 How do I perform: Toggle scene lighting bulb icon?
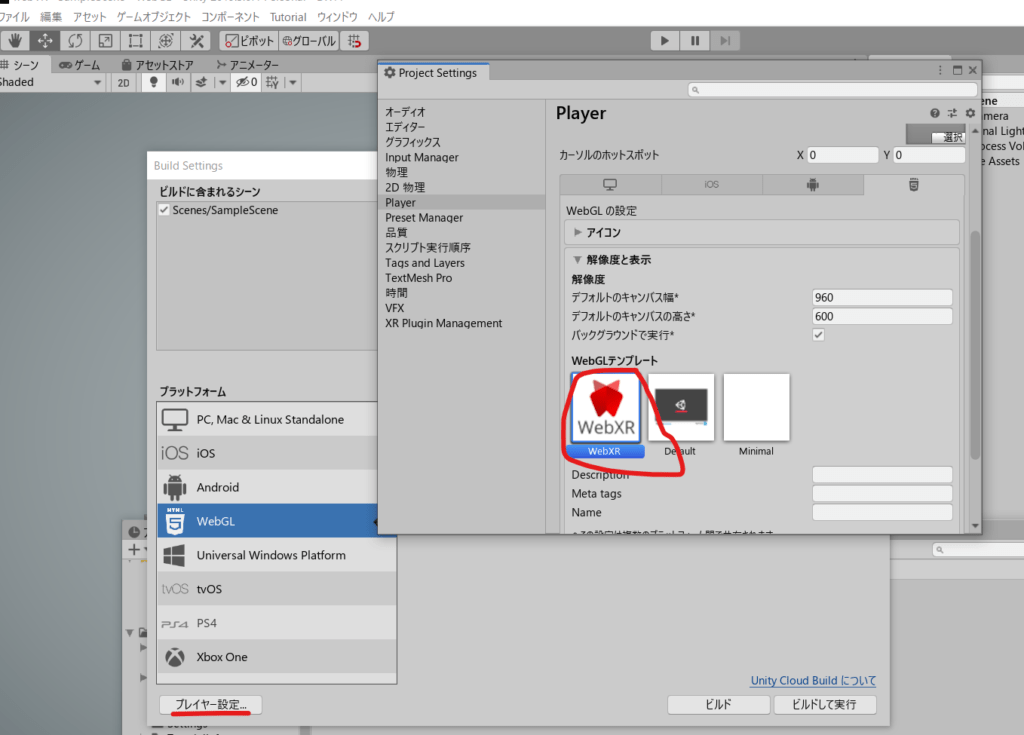tap(154, 83)
